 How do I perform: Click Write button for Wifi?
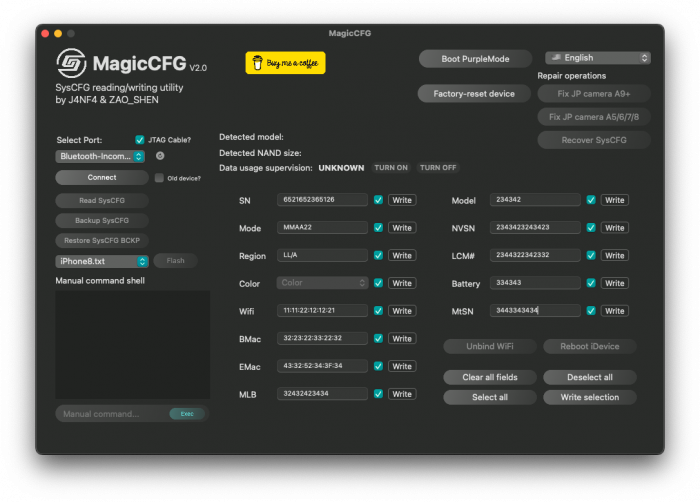[x=402, y=311]
